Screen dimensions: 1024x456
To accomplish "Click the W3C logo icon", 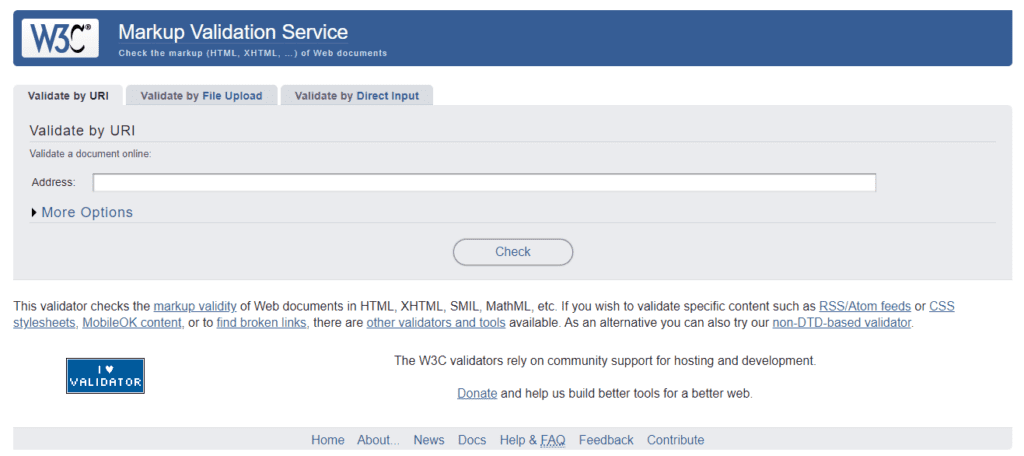I will tap(61, 38).
